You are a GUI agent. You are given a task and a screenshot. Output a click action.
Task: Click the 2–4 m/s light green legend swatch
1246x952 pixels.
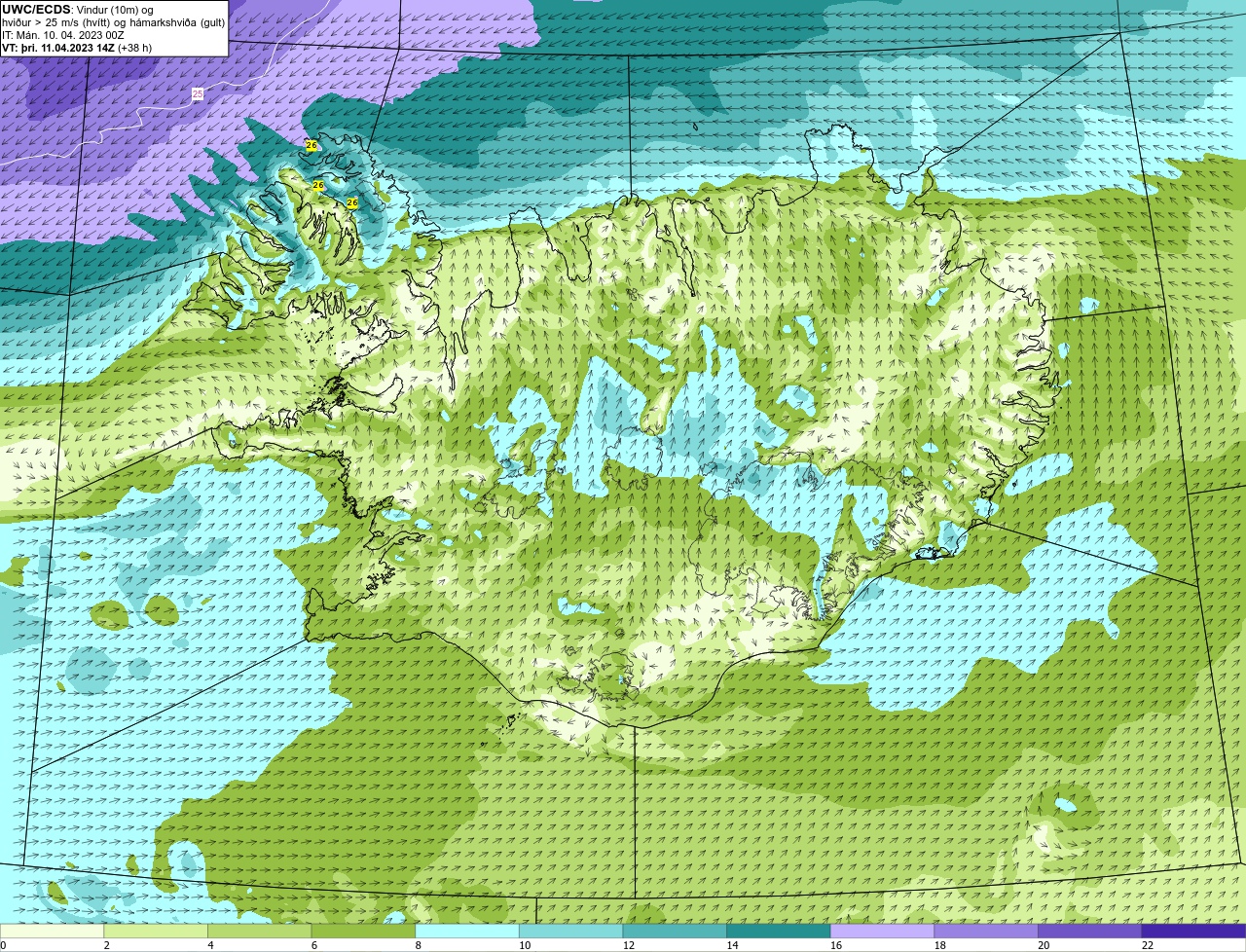(156, 931)
